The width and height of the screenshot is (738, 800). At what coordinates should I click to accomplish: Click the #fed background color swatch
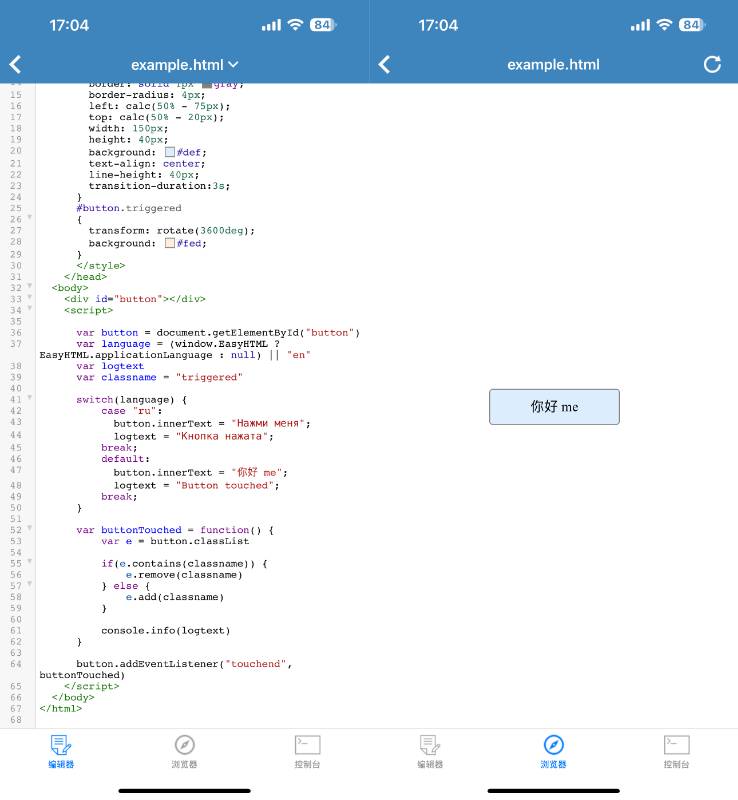170,243
